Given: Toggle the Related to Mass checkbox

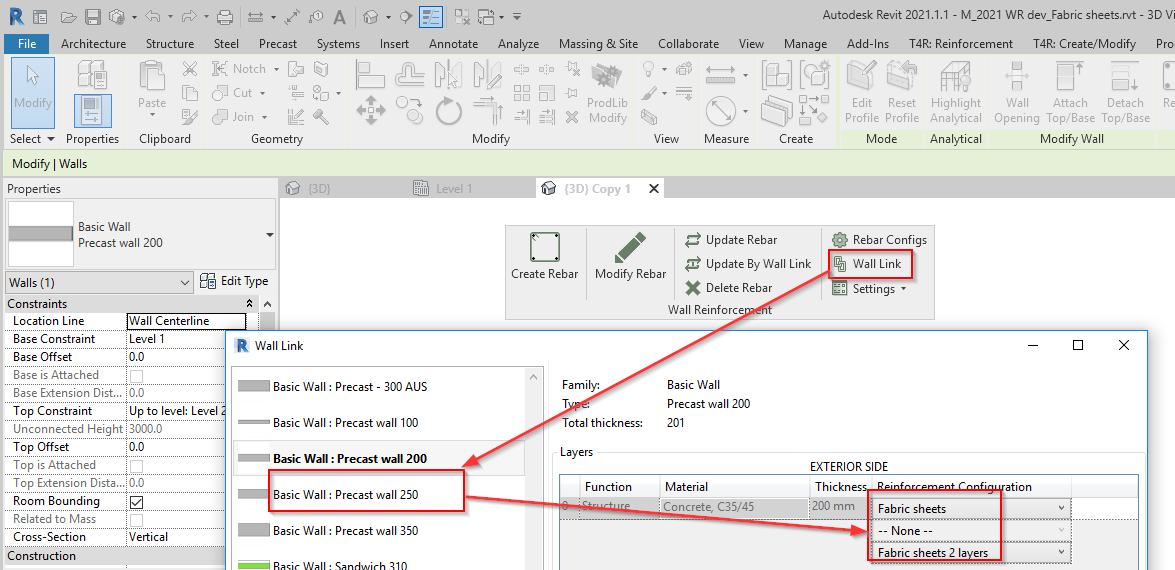Looking at the screenshot, I should point(136,519).
